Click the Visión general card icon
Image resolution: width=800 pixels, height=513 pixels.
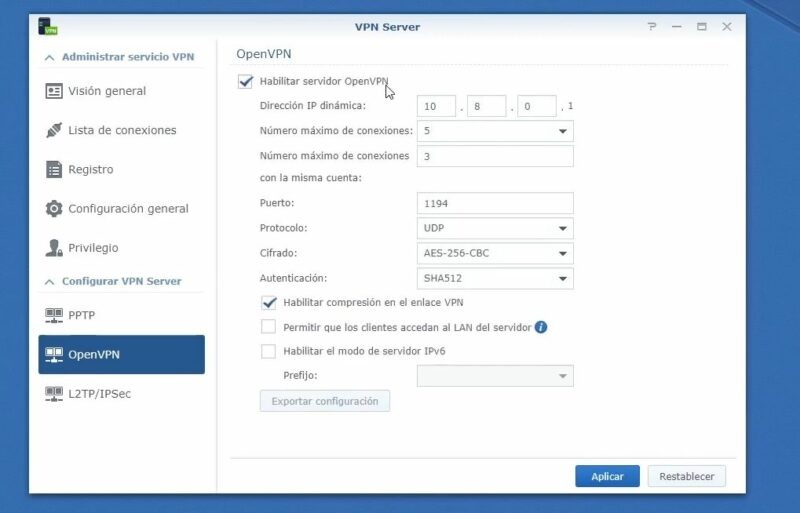click(54, 91)
